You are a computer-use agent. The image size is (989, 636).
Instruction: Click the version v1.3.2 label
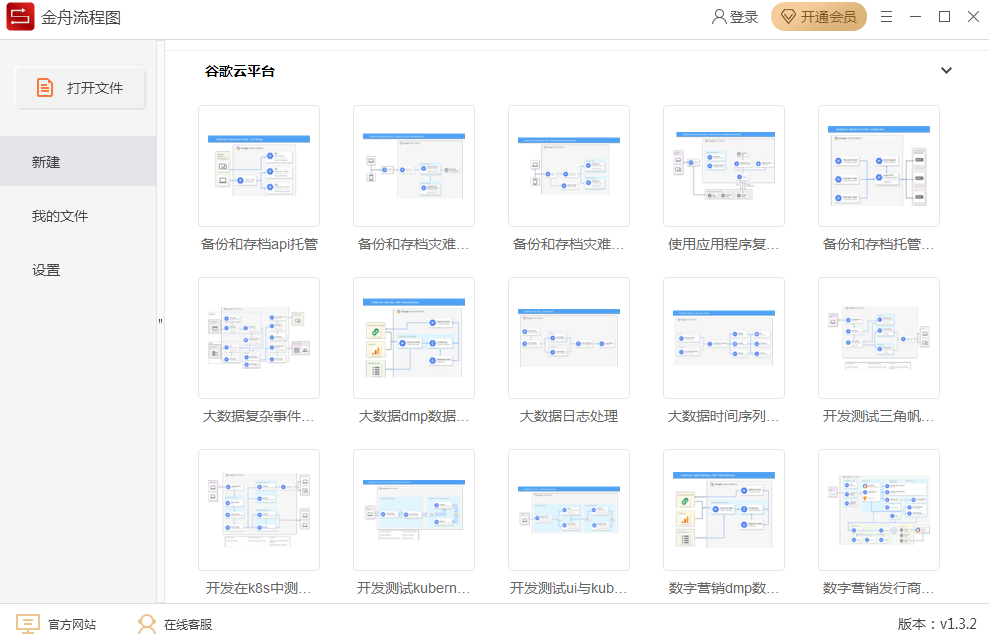click(x=937, y=624)
